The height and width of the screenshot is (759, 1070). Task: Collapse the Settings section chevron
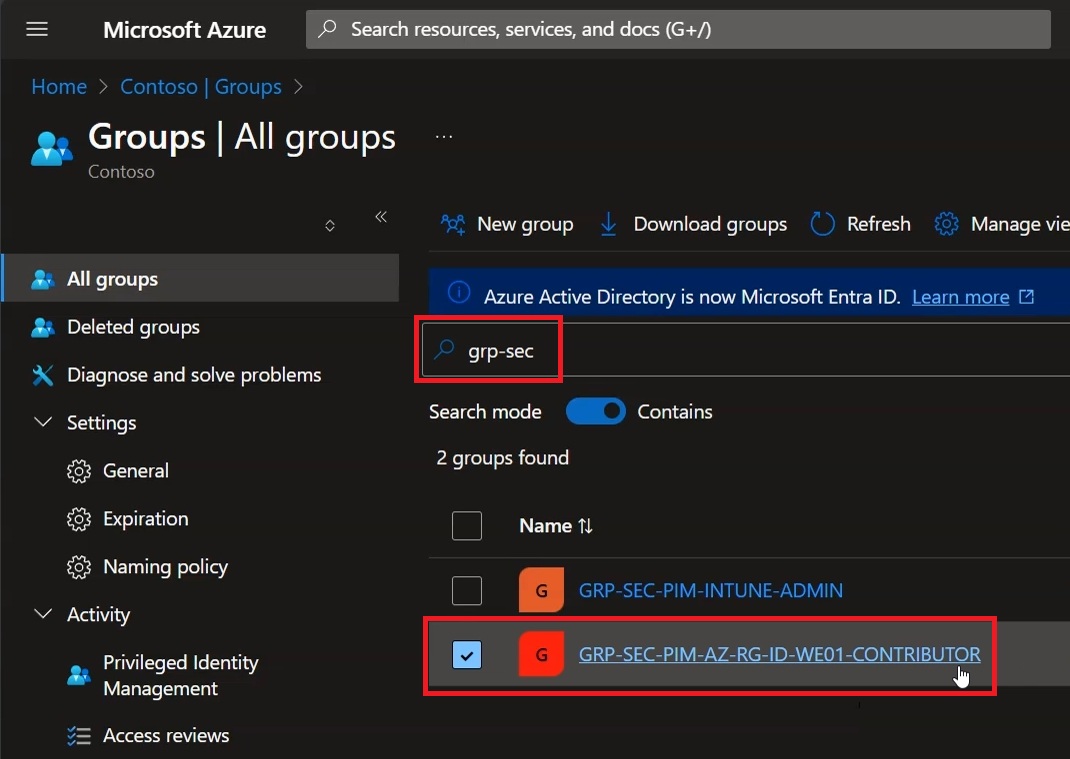[x=43, y=423]
